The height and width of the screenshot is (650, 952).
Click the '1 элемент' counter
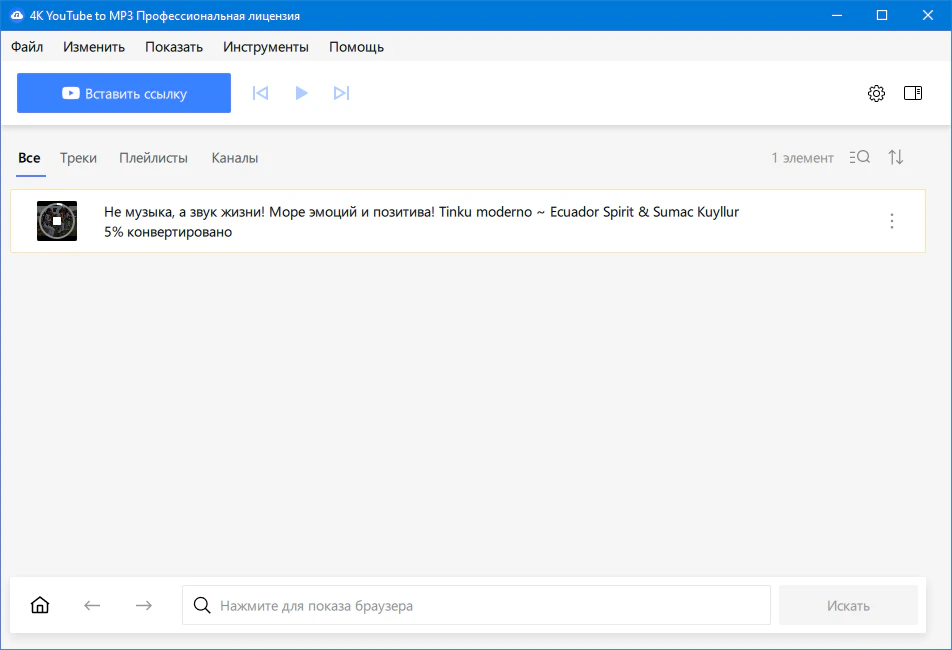pos(803,158)
